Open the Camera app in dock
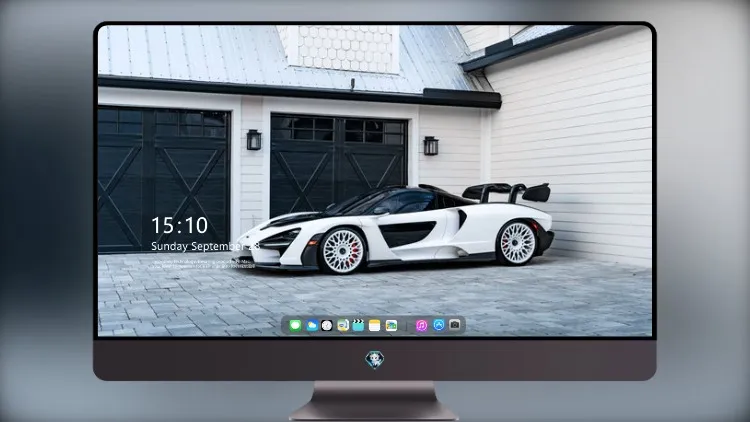This screenshot has width=750, height=422. [455, 325]
